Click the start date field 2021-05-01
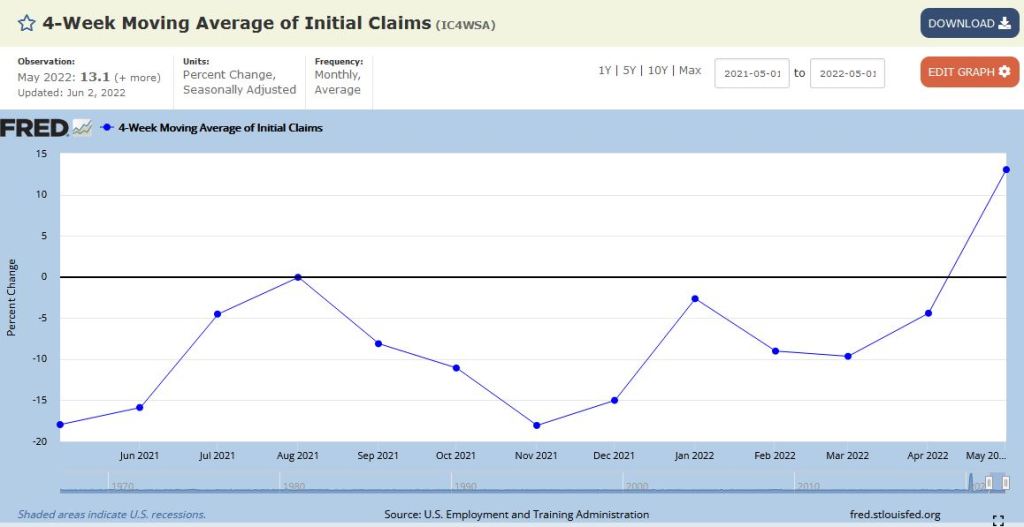Screen dimensions: 1024x527 [x=751, y=73]
